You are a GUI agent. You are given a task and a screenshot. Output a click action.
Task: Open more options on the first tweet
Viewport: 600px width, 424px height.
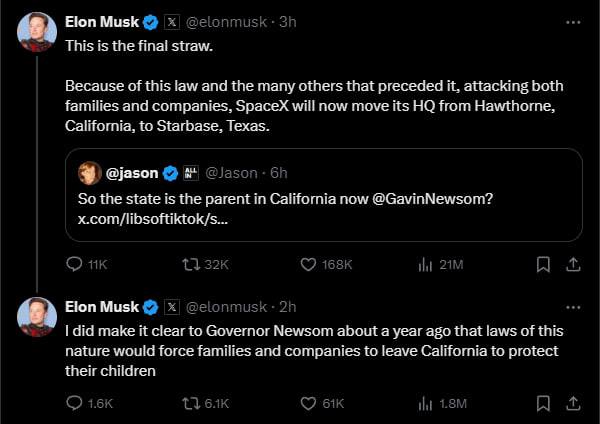(573, 23)
